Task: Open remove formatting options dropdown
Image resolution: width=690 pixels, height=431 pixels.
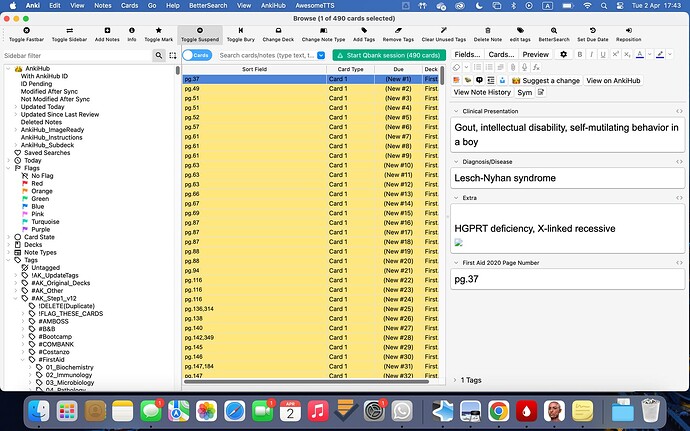Action: (x=466, y=67)
